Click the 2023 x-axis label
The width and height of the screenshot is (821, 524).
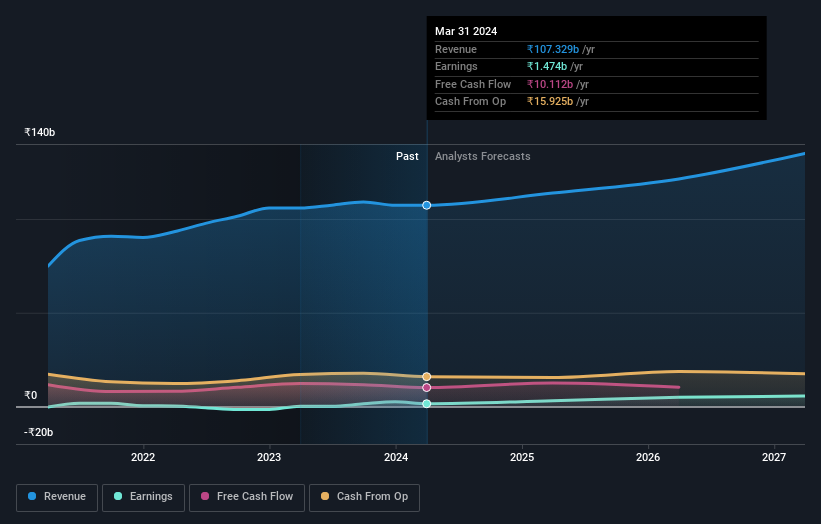[x=269, y=457]
